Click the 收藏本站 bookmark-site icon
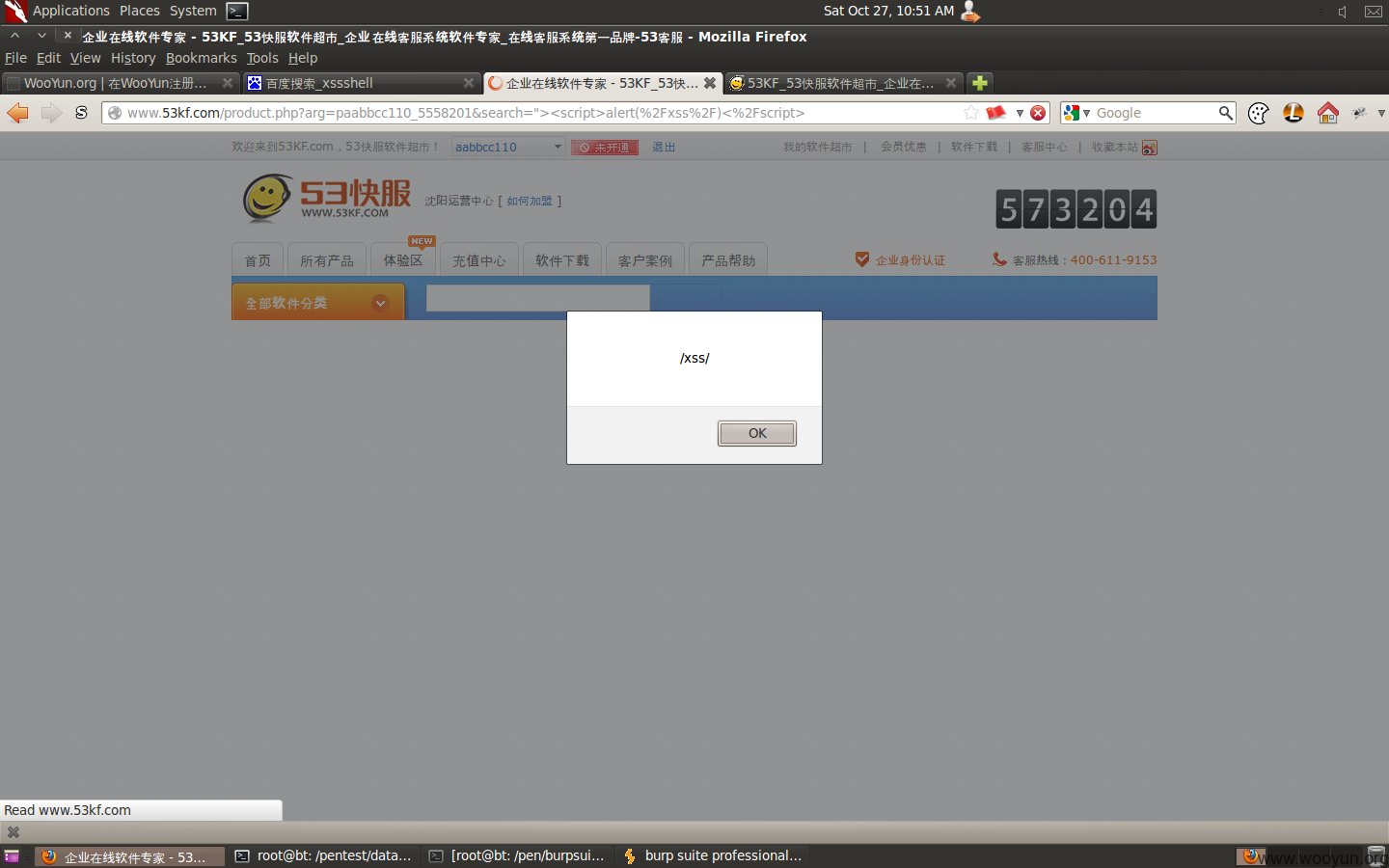The height and width of the screenshot is (868, 1389). click(1149, 148)
